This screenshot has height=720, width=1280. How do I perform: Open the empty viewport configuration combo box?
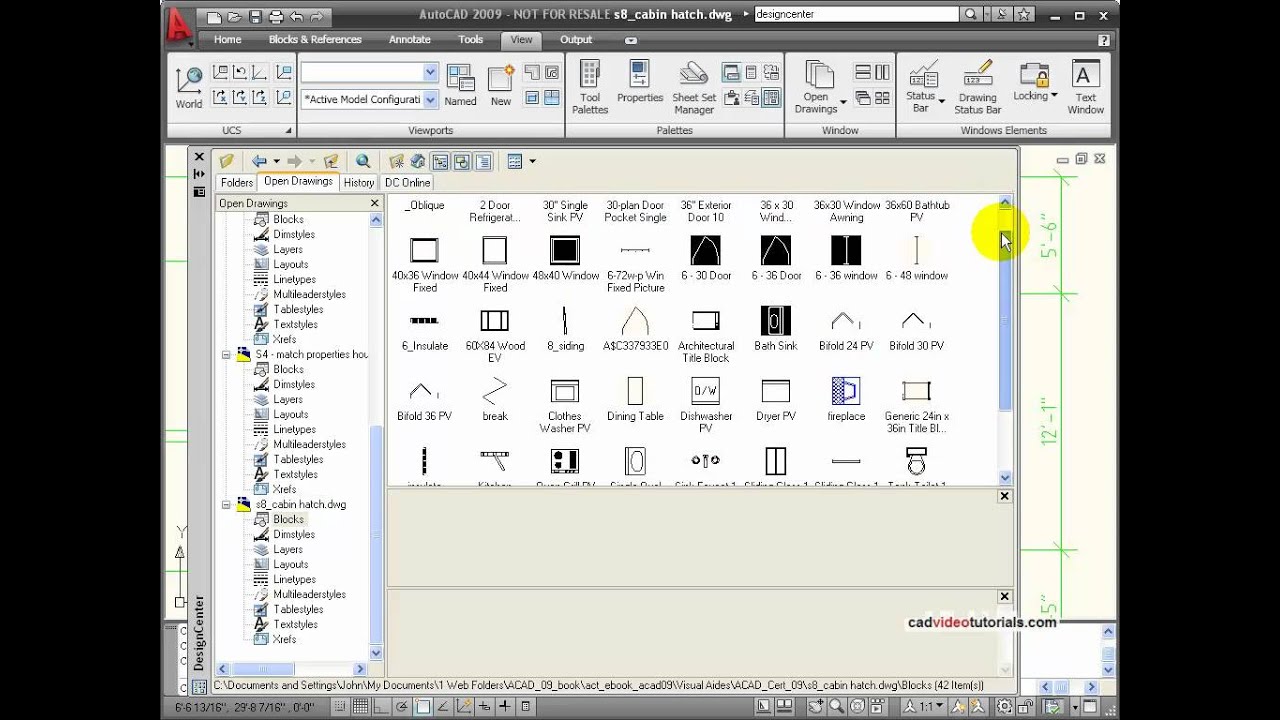(x=369, y=72)
